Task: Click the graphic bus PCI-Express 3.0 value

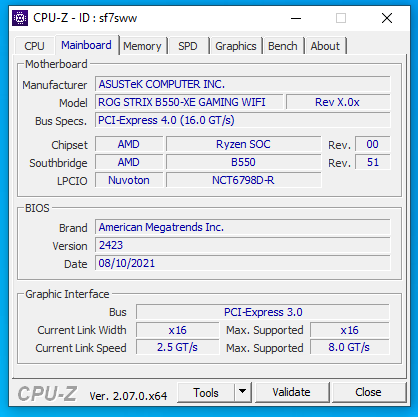Action: (x=263, y=312)
